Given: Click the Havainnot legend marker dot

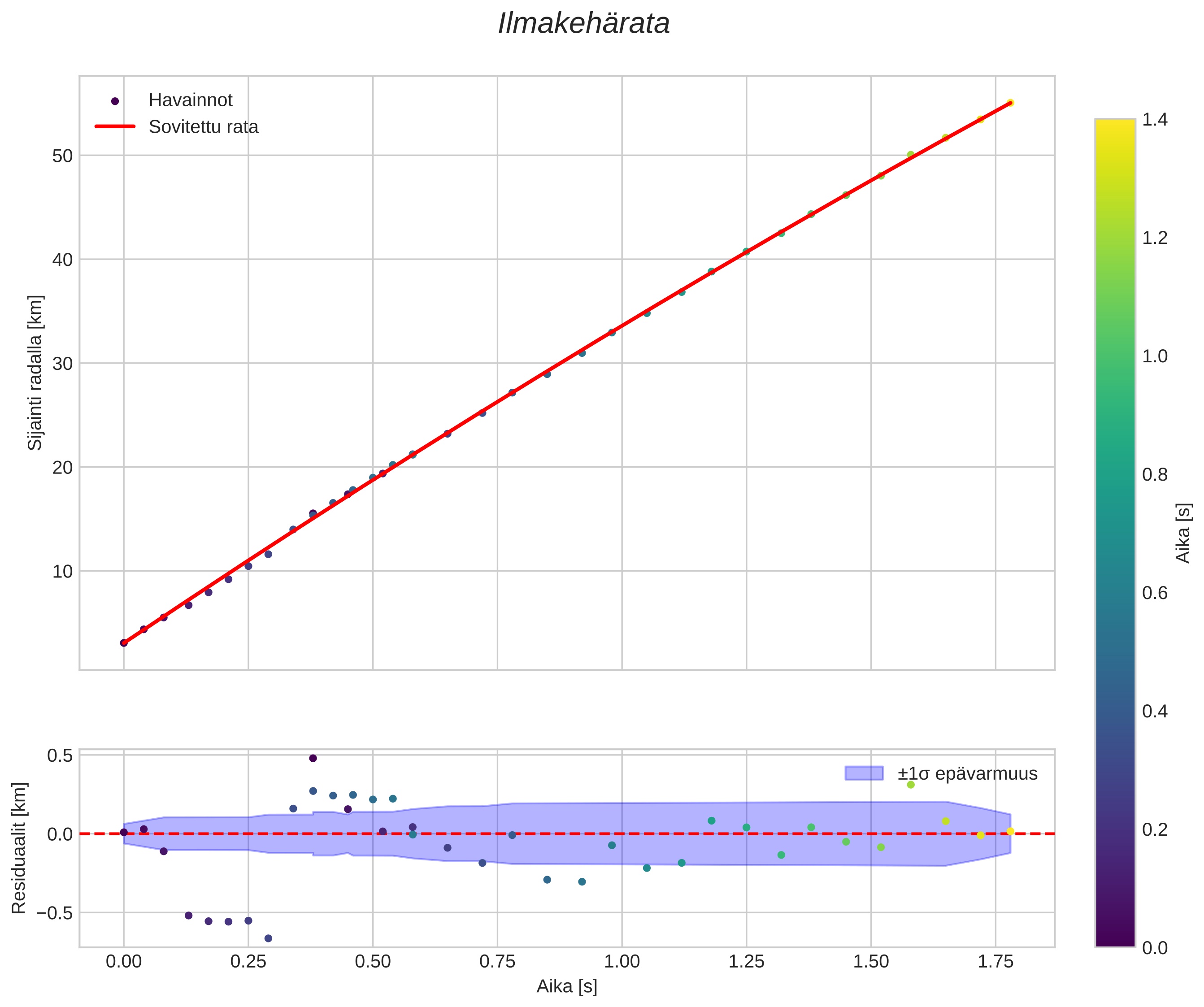Looking at the screenshot, I should tap(115, 101).
